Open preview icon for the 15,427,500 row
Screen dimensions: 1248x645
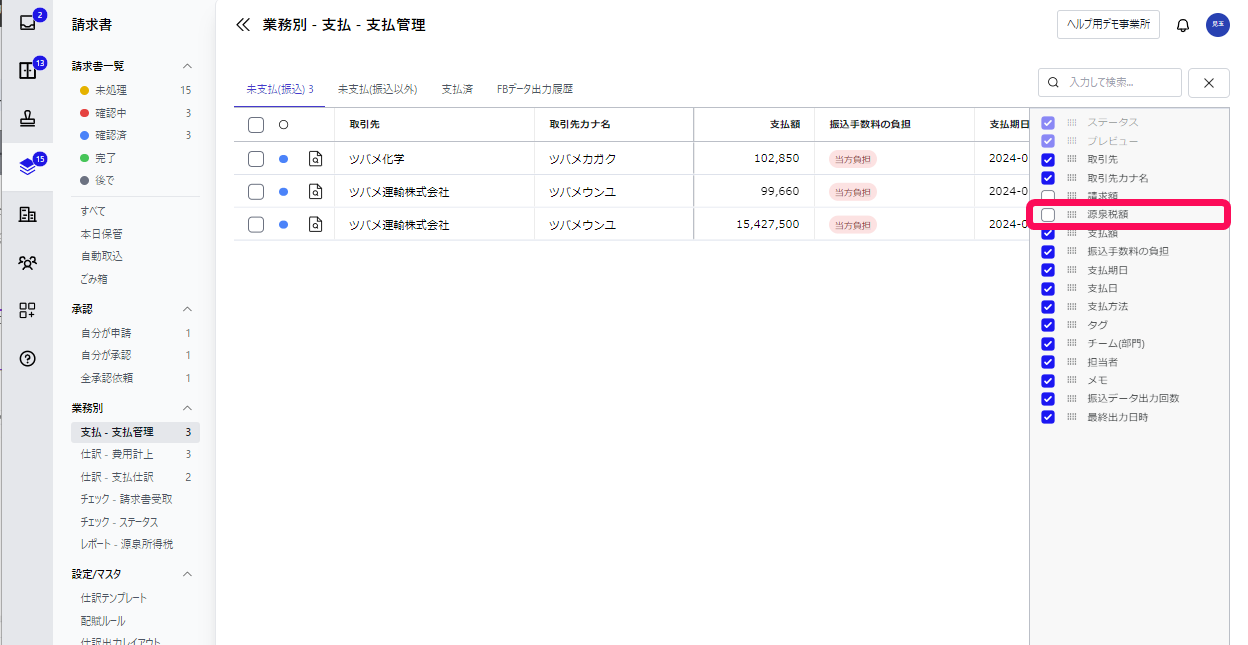(x=315, y=224)
